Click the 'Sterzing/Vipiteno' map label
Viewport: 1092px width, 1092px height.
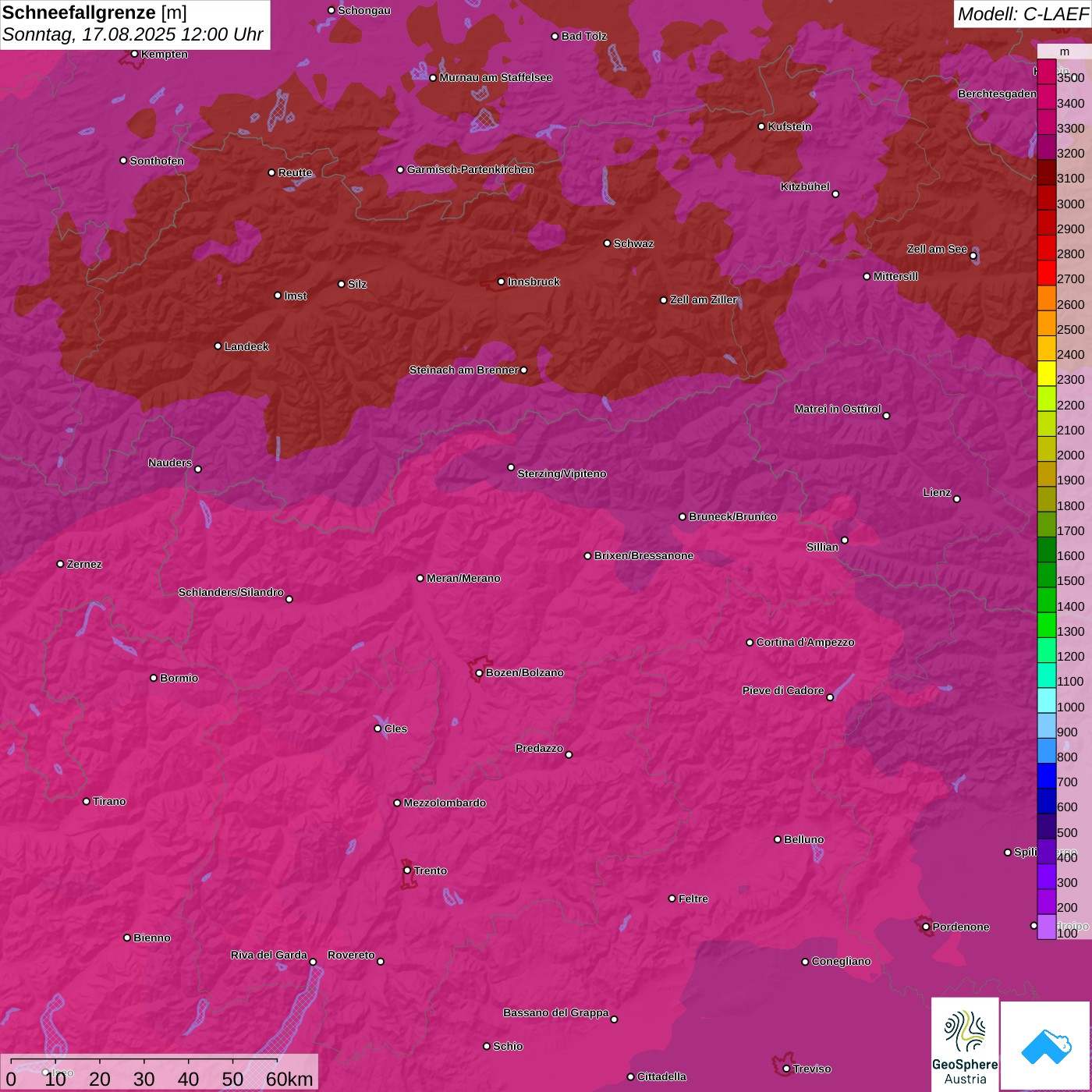click(562, 473)
